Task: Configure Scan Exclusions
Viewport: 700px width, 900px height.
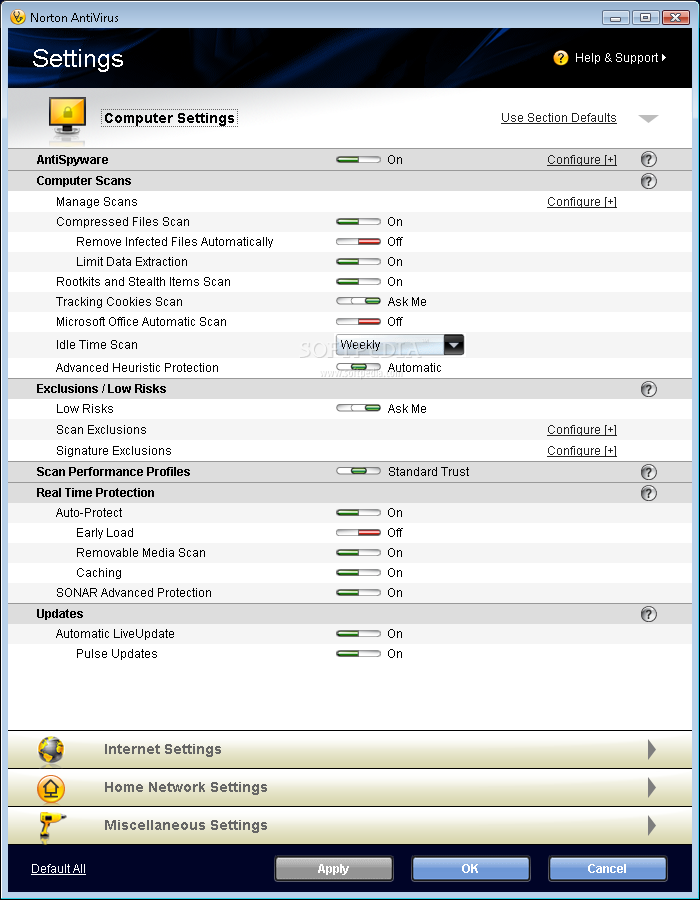Action: click(x=582, y=430)
